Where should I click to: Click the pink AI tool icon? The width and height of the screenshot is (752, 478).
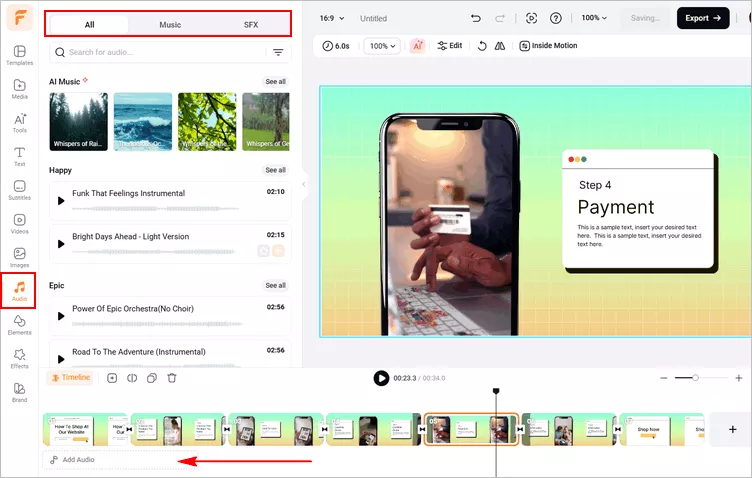pos(417,46)
